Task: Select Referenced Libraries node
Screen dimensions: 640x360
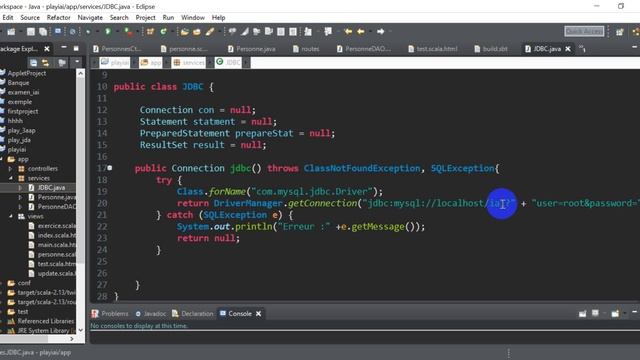Action: pos(41,321)
